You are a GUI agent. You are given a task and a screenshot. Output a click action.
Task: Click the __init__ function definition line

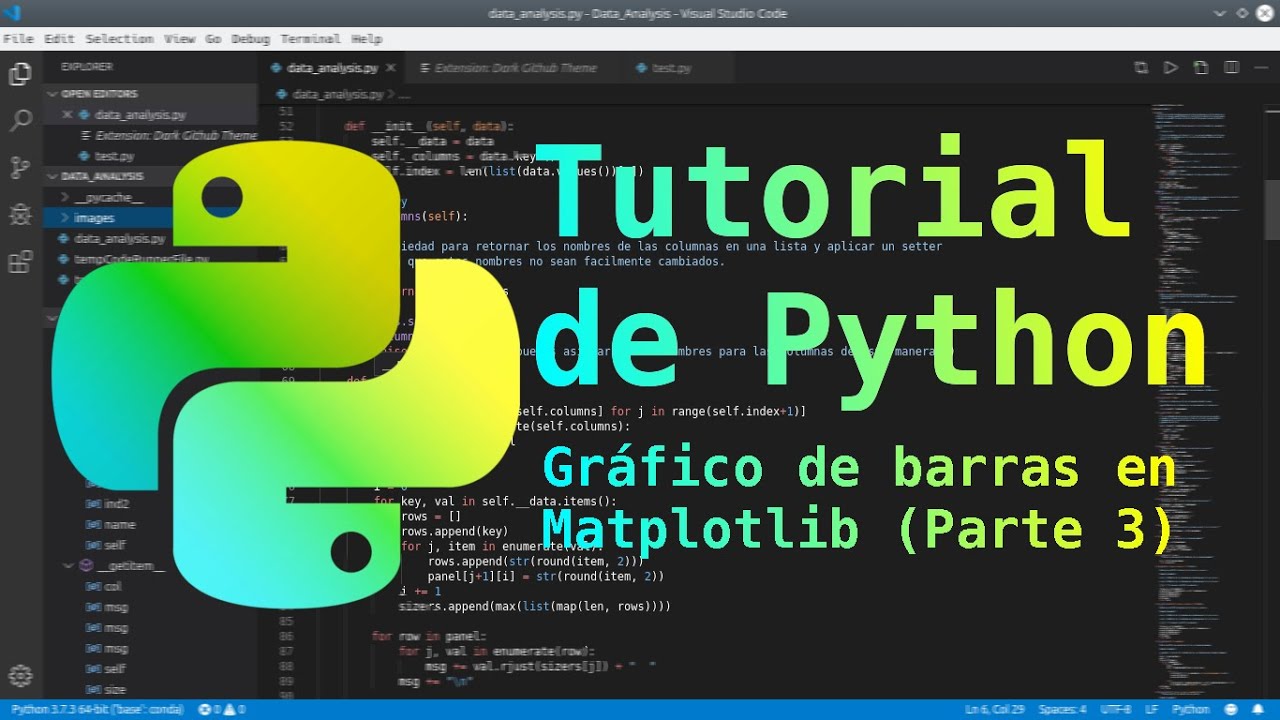(428, 127)
